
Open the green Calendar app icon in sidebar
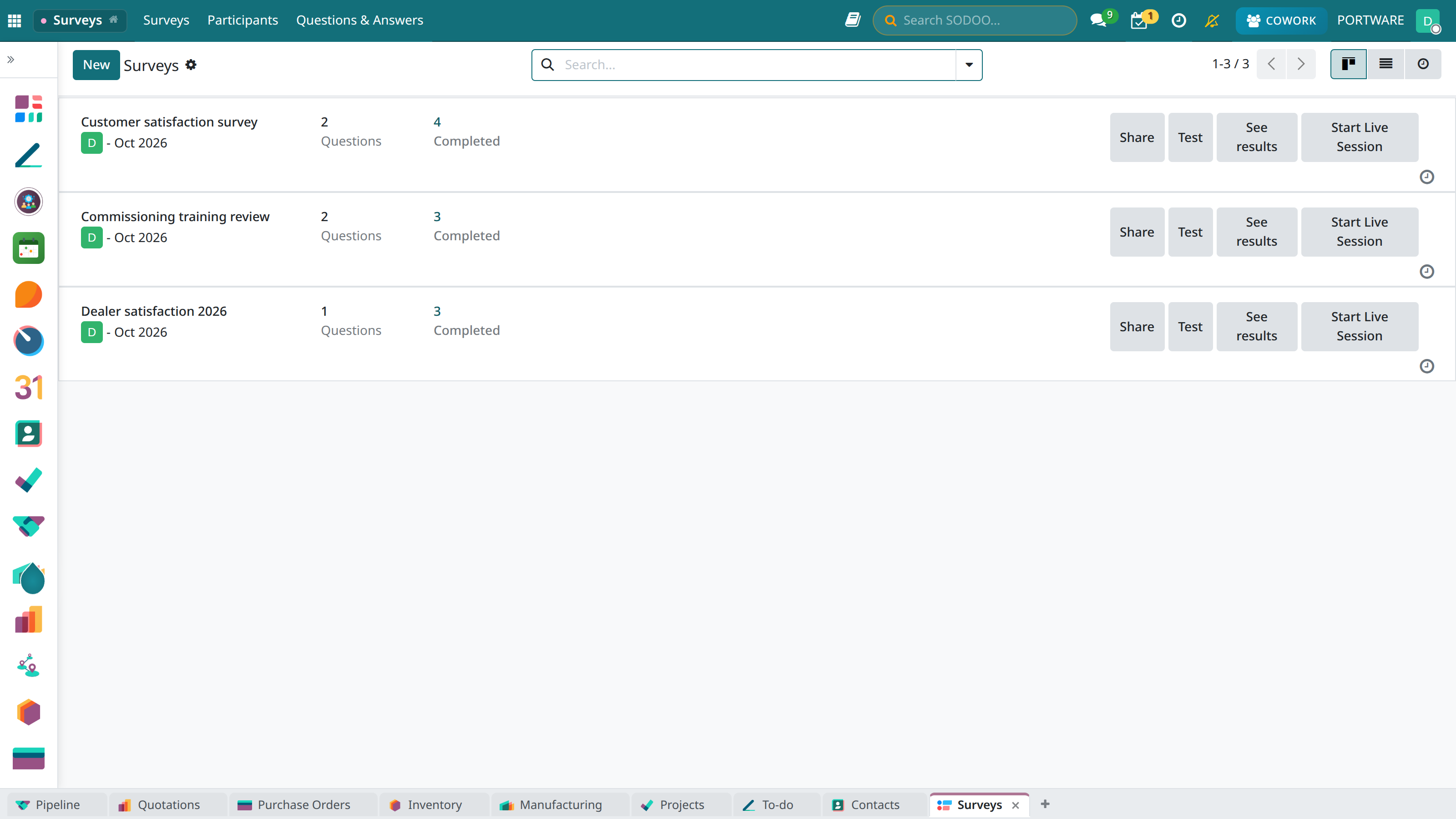pyautogui.click(x=28, y=248)
